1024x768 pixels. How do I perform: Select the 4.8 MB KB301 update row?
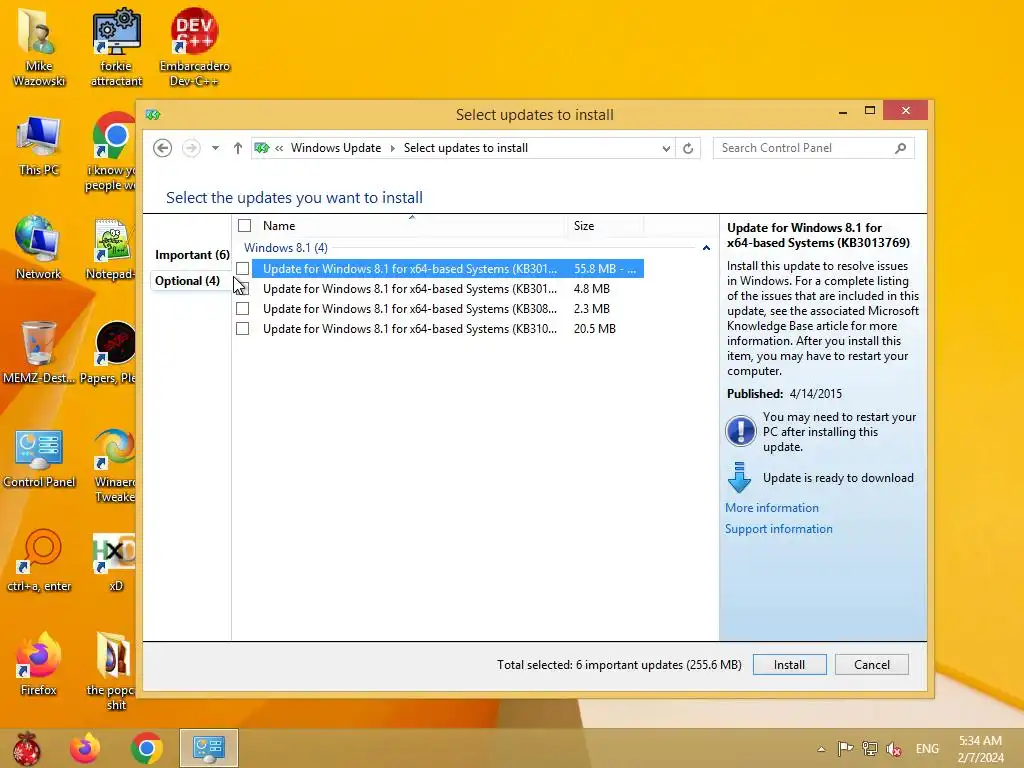pyautogui.click(x=447, y=289)
